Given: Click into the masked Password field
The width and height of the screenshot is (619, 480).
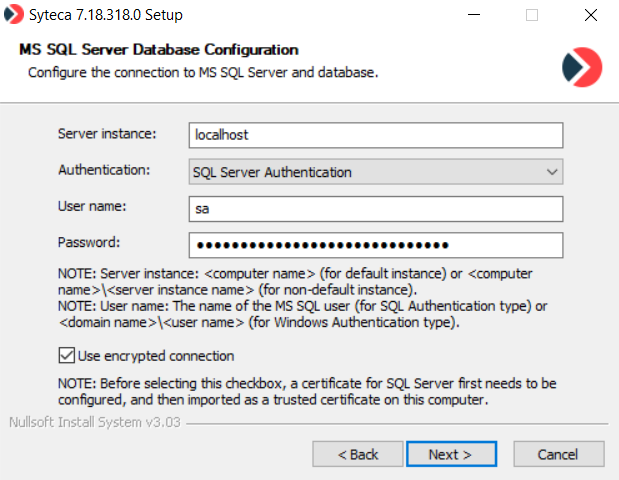Looking at the screenshot, I should pos(375,245).
